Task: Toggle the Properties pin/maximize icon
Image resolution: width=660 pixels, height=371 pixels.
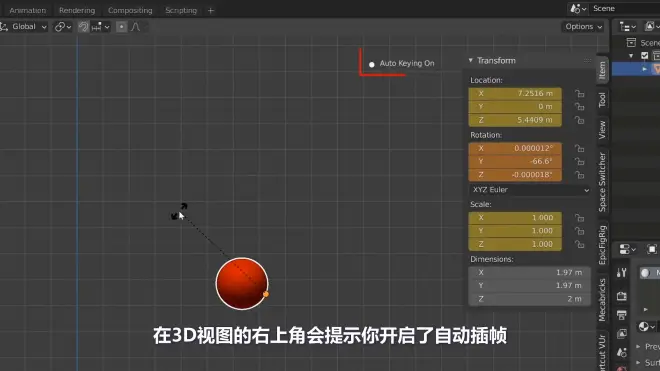Action: click(652, 249)
